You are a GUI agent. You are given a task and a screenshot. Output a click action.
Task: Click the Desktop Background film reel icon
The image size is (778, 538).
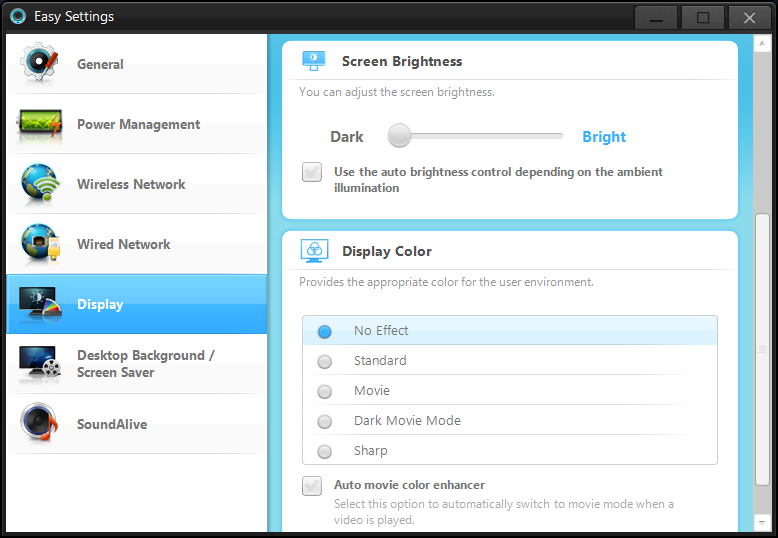[x=40, y=364]
